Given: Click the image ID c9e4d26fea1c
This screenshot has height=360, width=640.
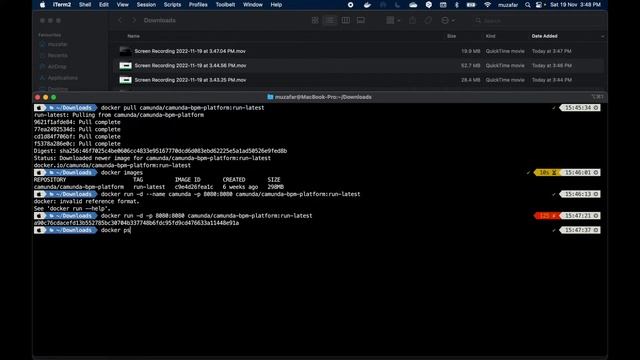Looking at the screenshot, I should pos(194,187).
